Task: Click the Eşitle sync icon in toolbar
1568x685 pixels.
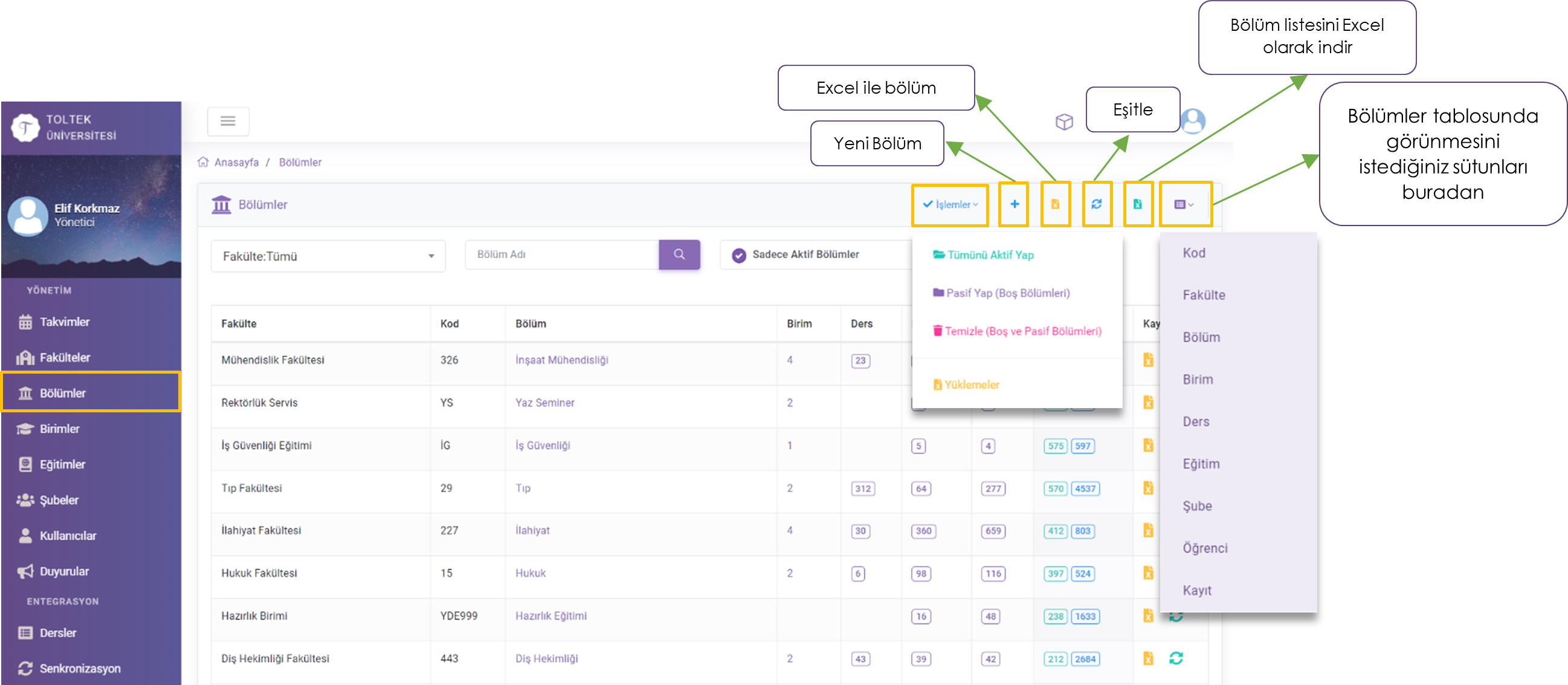Action: click(x=1096, y=204)
